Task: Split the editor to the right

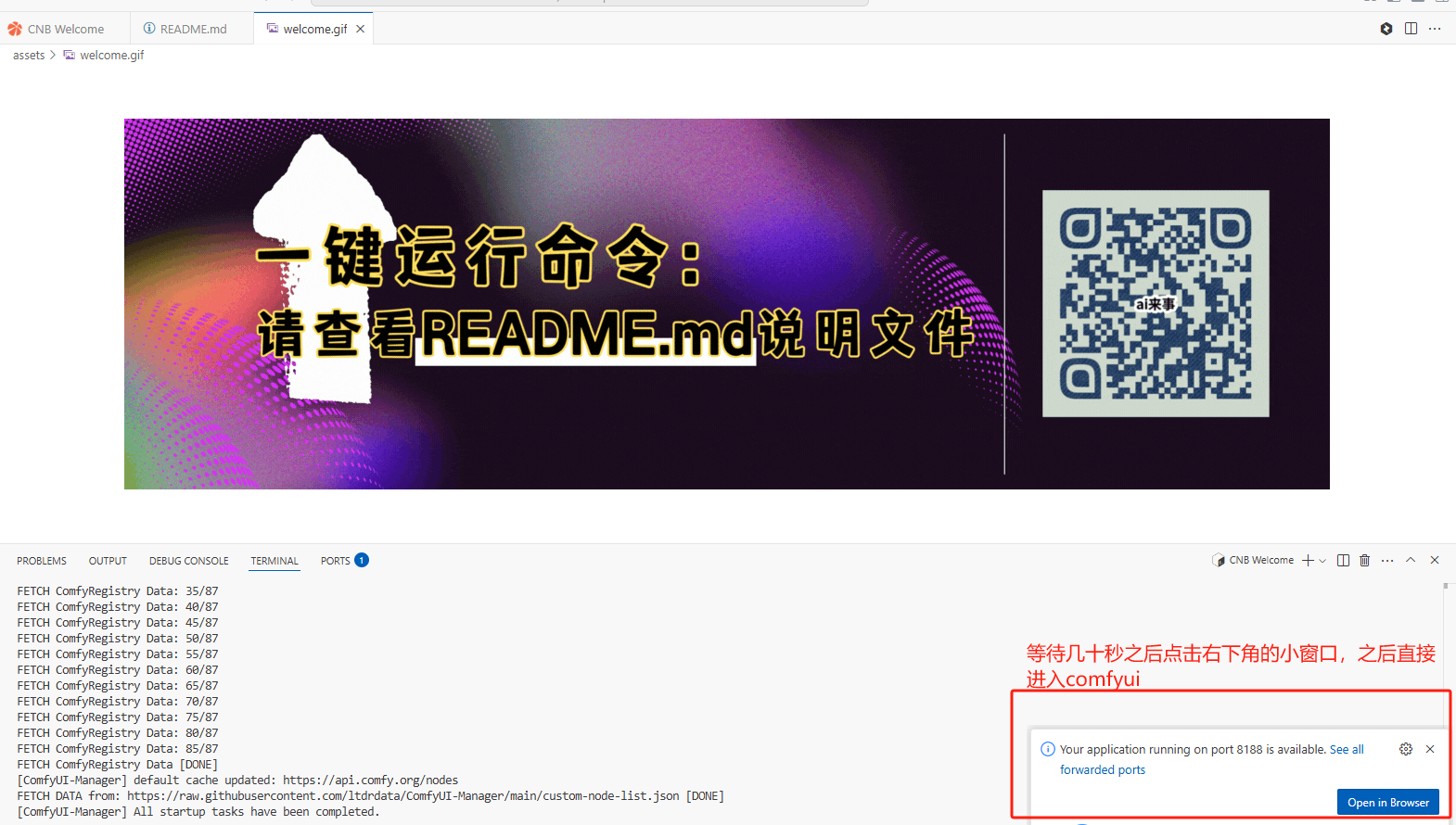Action: [x=1411, y=29]
